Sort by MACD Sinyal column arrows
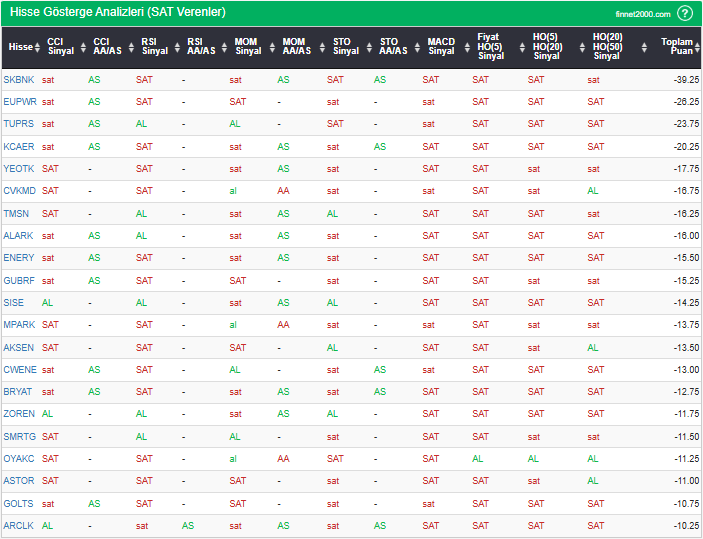 coord(467,47)
